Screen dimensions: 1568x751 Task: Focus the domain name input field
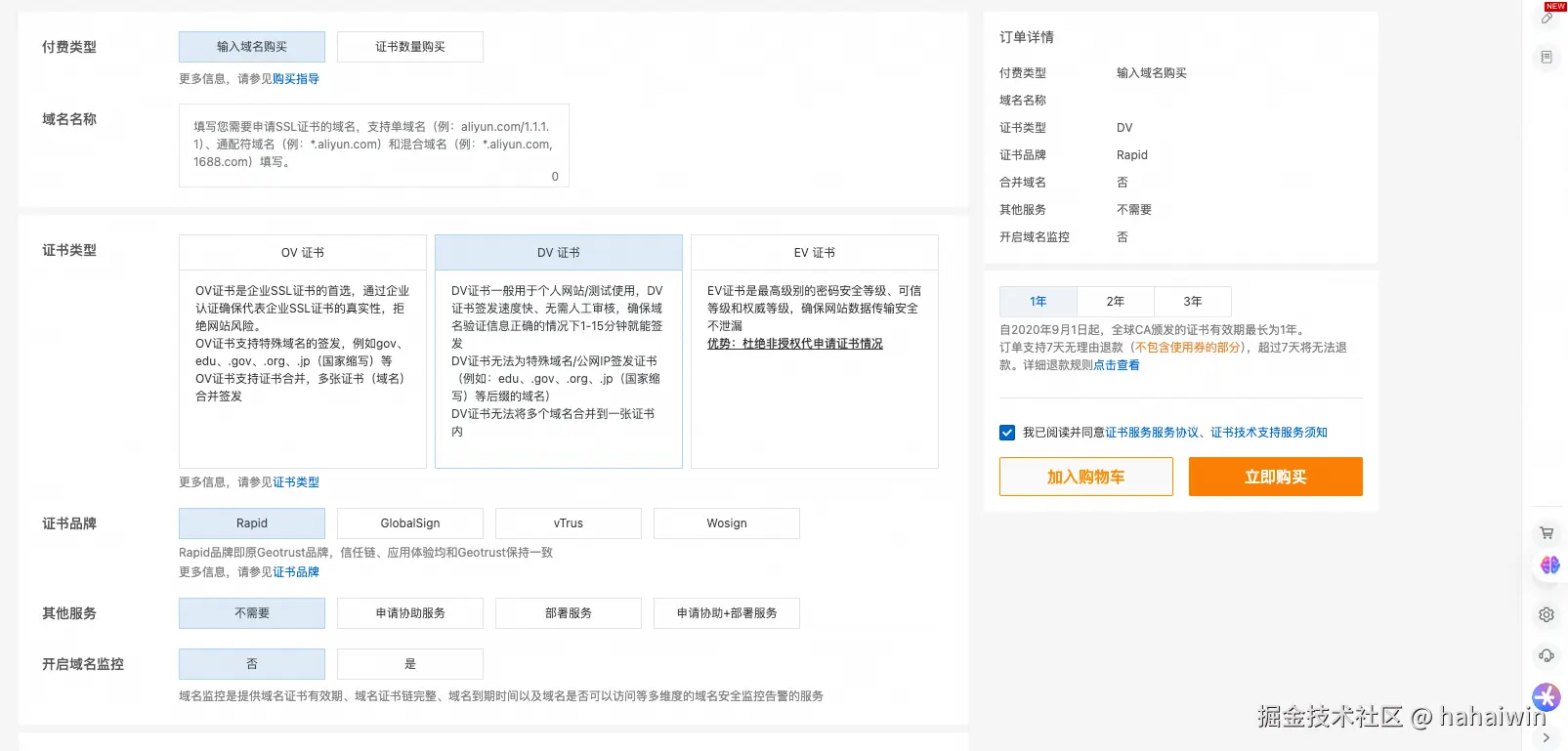pos(374,146)
